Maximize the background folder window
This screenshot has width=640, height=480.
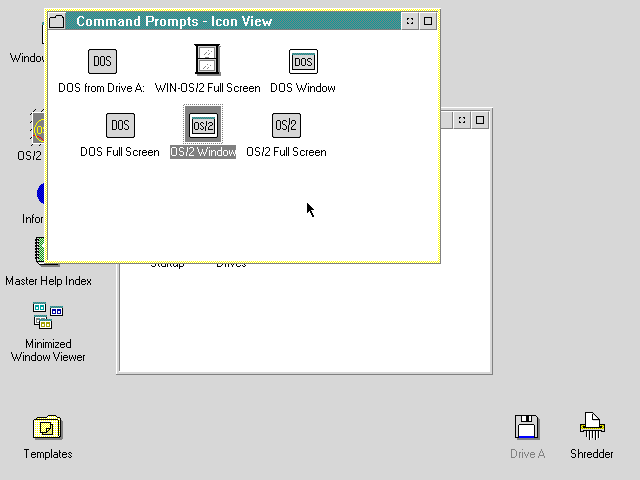pos(480,120)
